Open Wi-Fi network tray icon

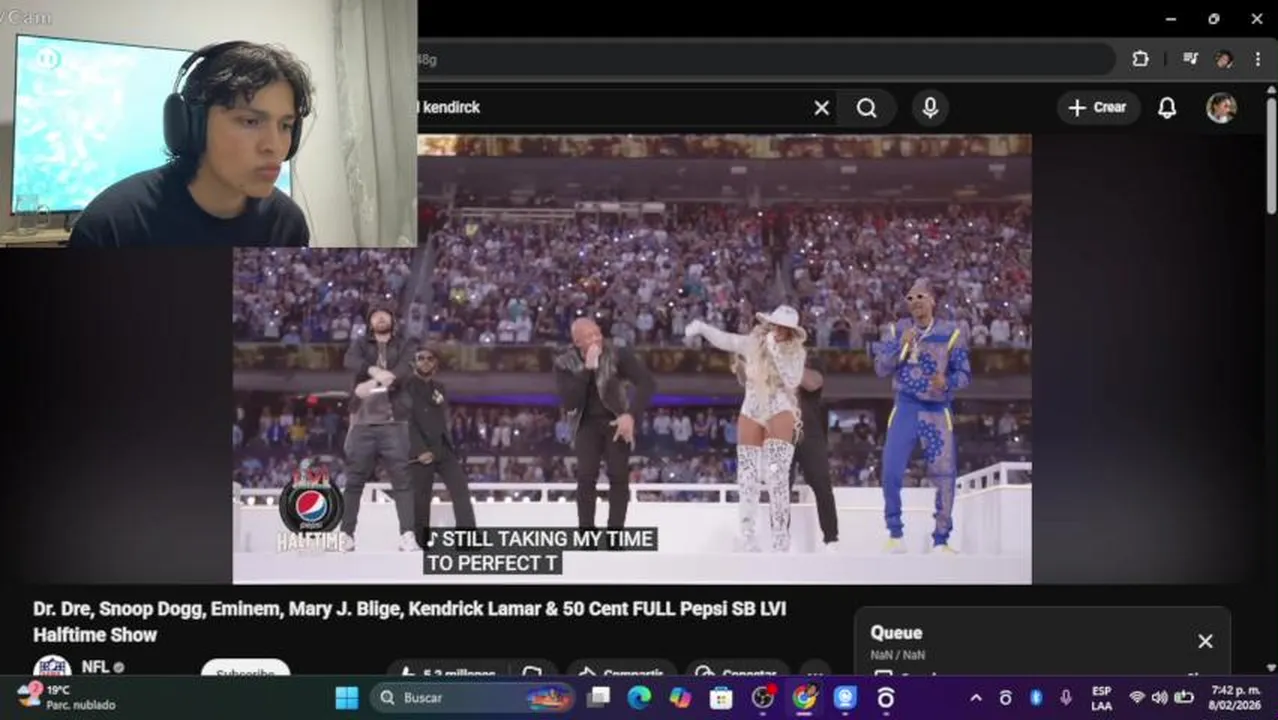(1137, 698)
